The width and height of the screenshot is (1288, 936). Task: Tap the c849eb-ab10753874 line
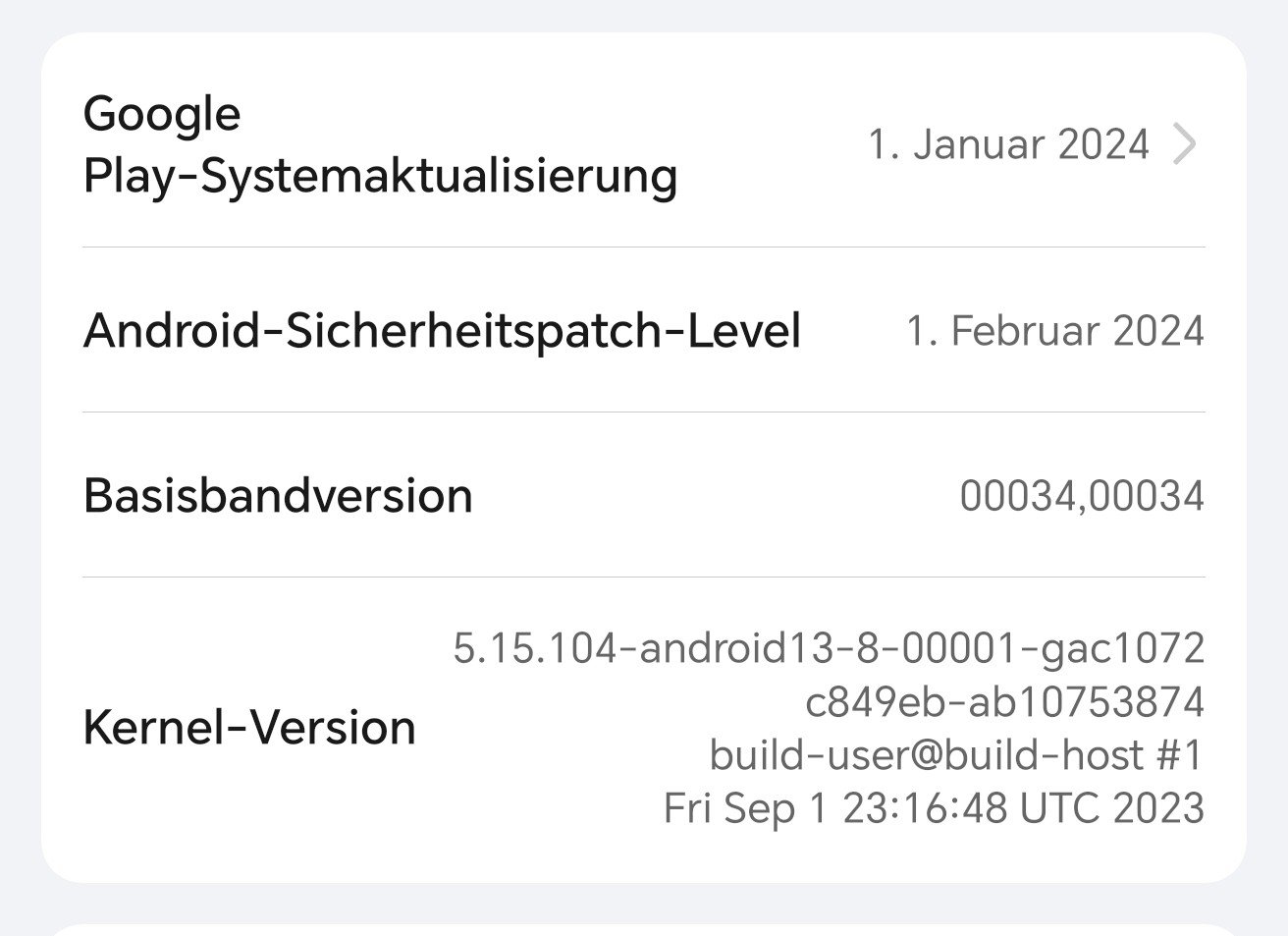tap(1003, 701)
